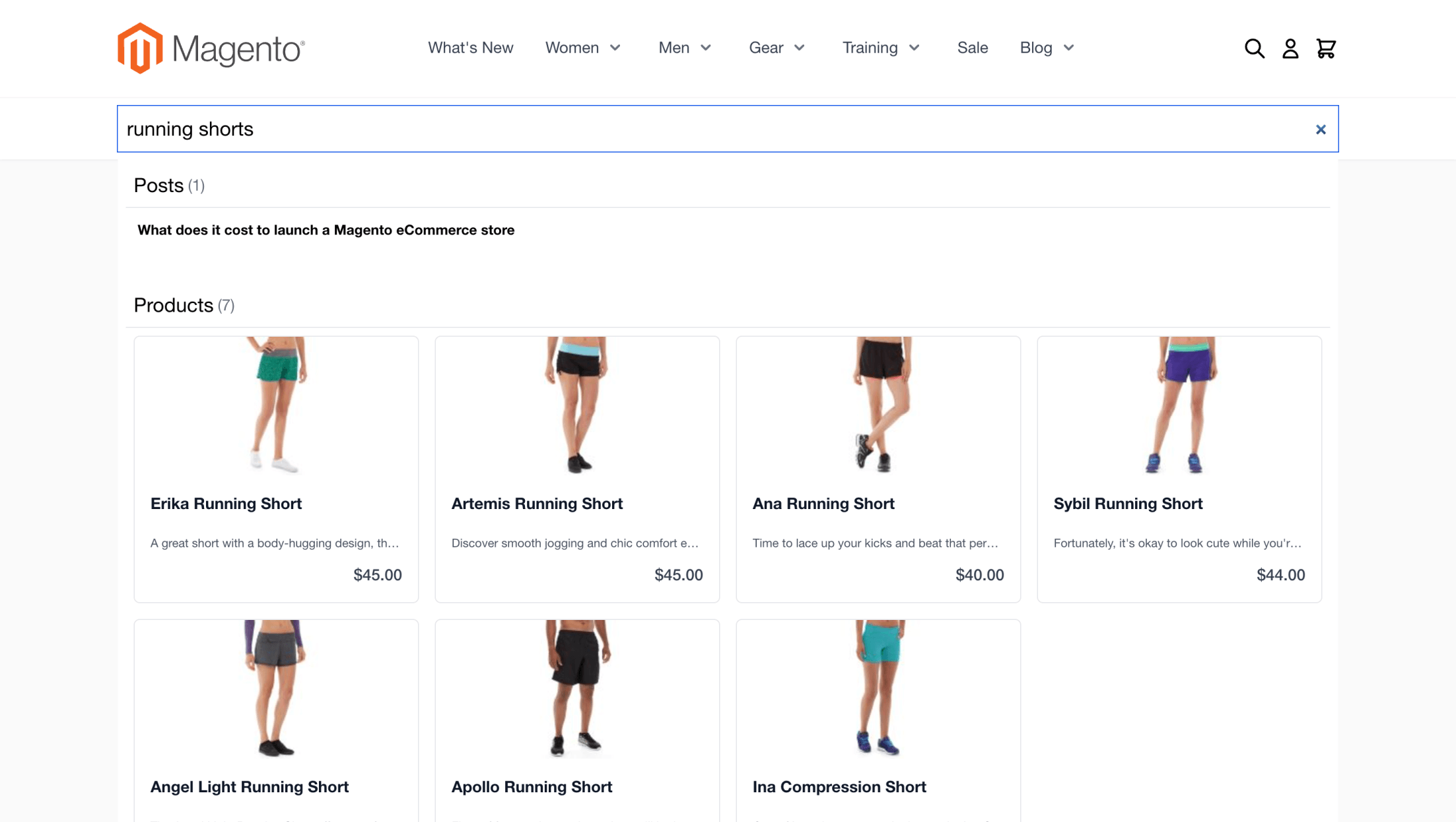This screenshot has width=1456, height=822.
Task: Click Artemis Running Short product image
Action: pos(577,405)
